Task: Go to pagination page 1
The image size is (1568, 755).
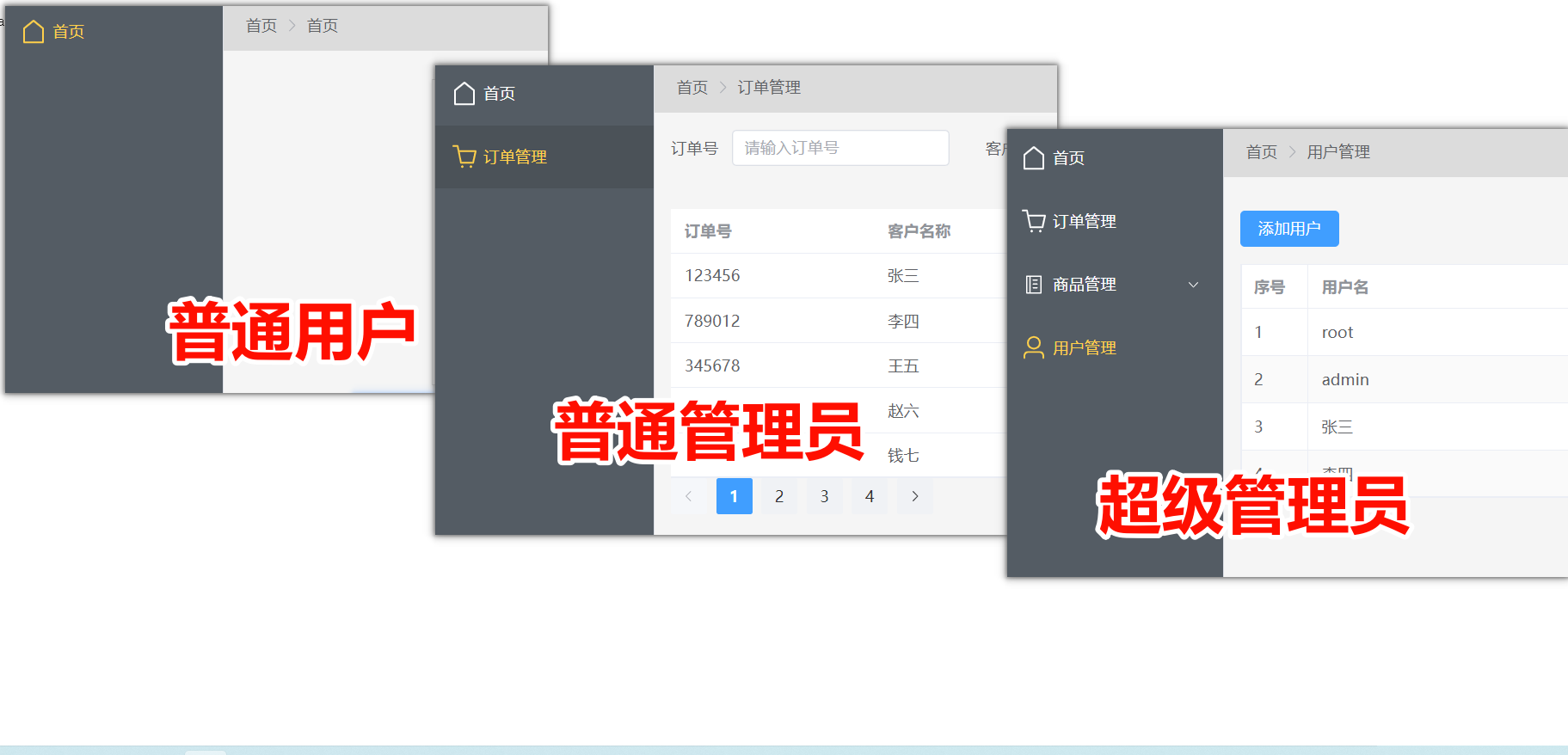Action: pos(734,496)
